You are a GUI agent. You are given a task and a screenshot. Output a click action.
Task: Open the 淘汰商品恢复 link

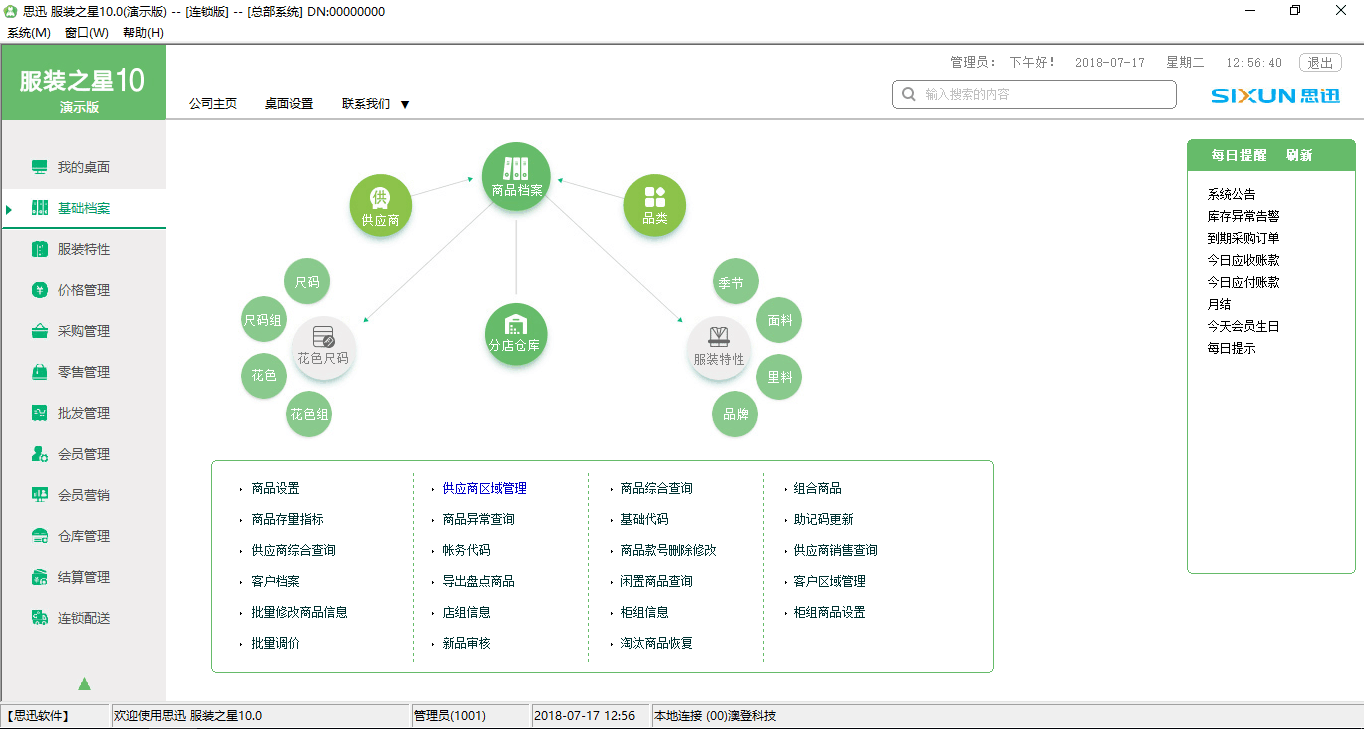tap(657, 643)
